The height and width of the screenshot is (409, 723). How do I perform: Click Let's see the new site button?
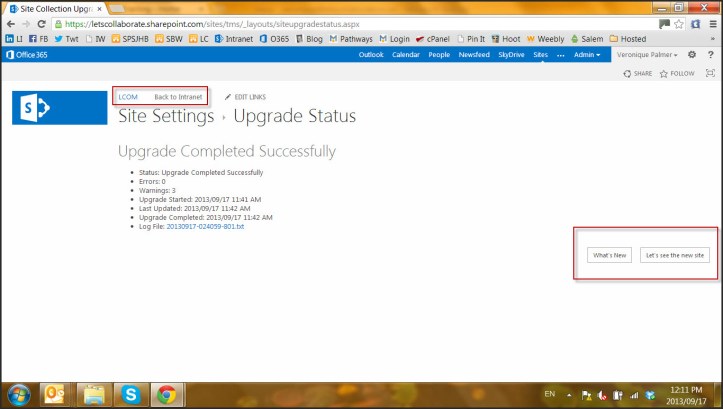675,255
